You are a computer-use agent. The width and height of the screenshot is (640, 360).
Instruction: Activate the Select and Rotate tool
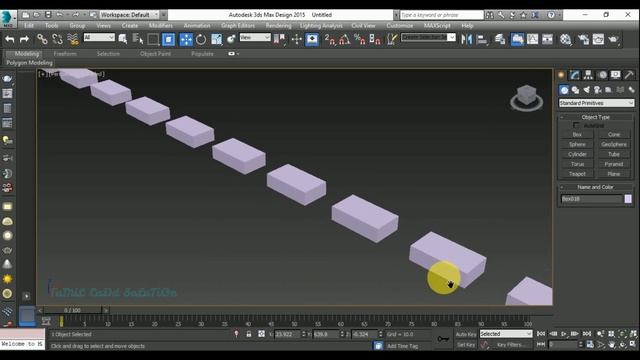click(x=201, y=39)
